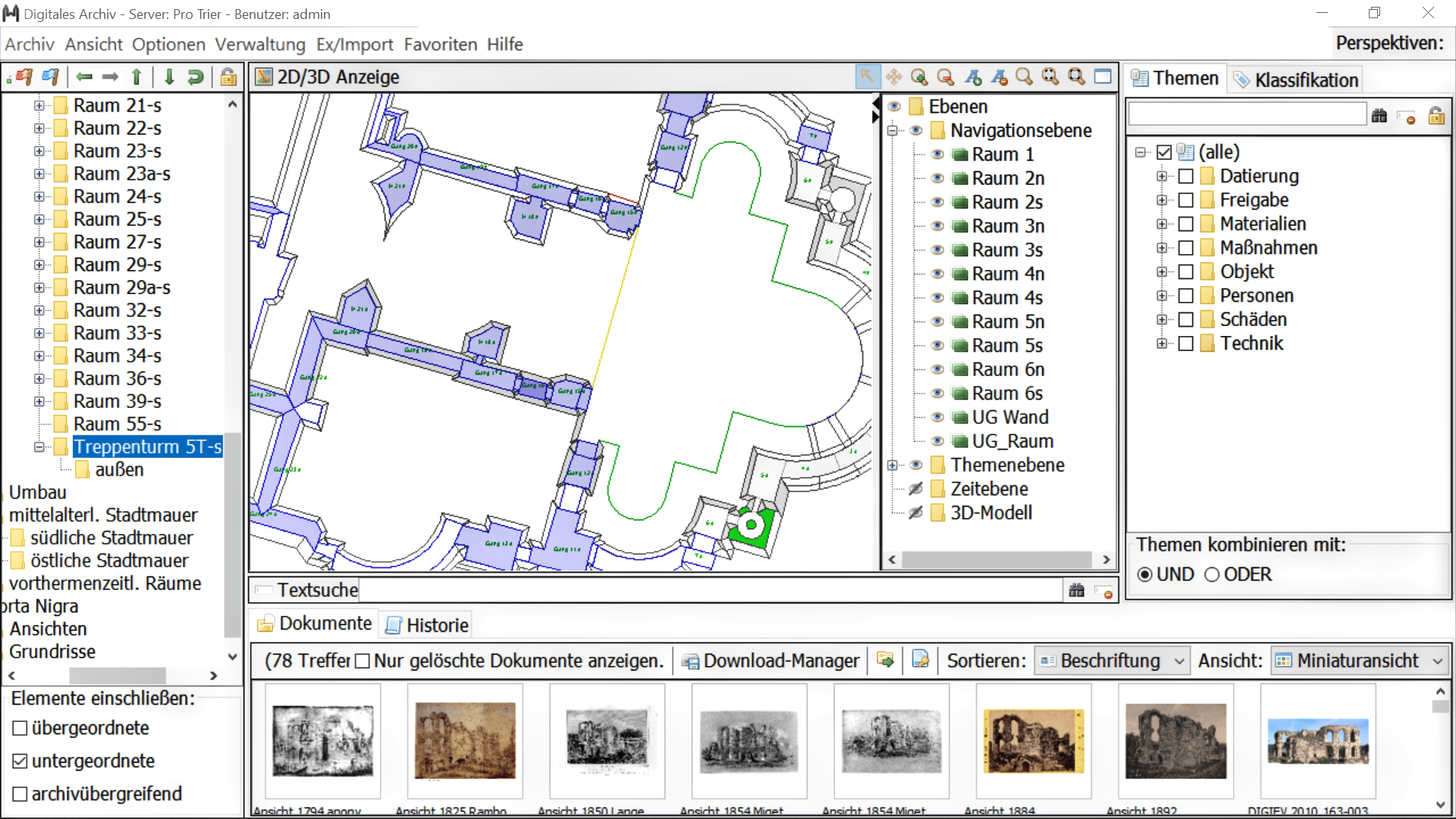Click the padlock icon in tree toolbar
Image resolution: width=1456 pixels, height=819 pixels.
point(228,77)
